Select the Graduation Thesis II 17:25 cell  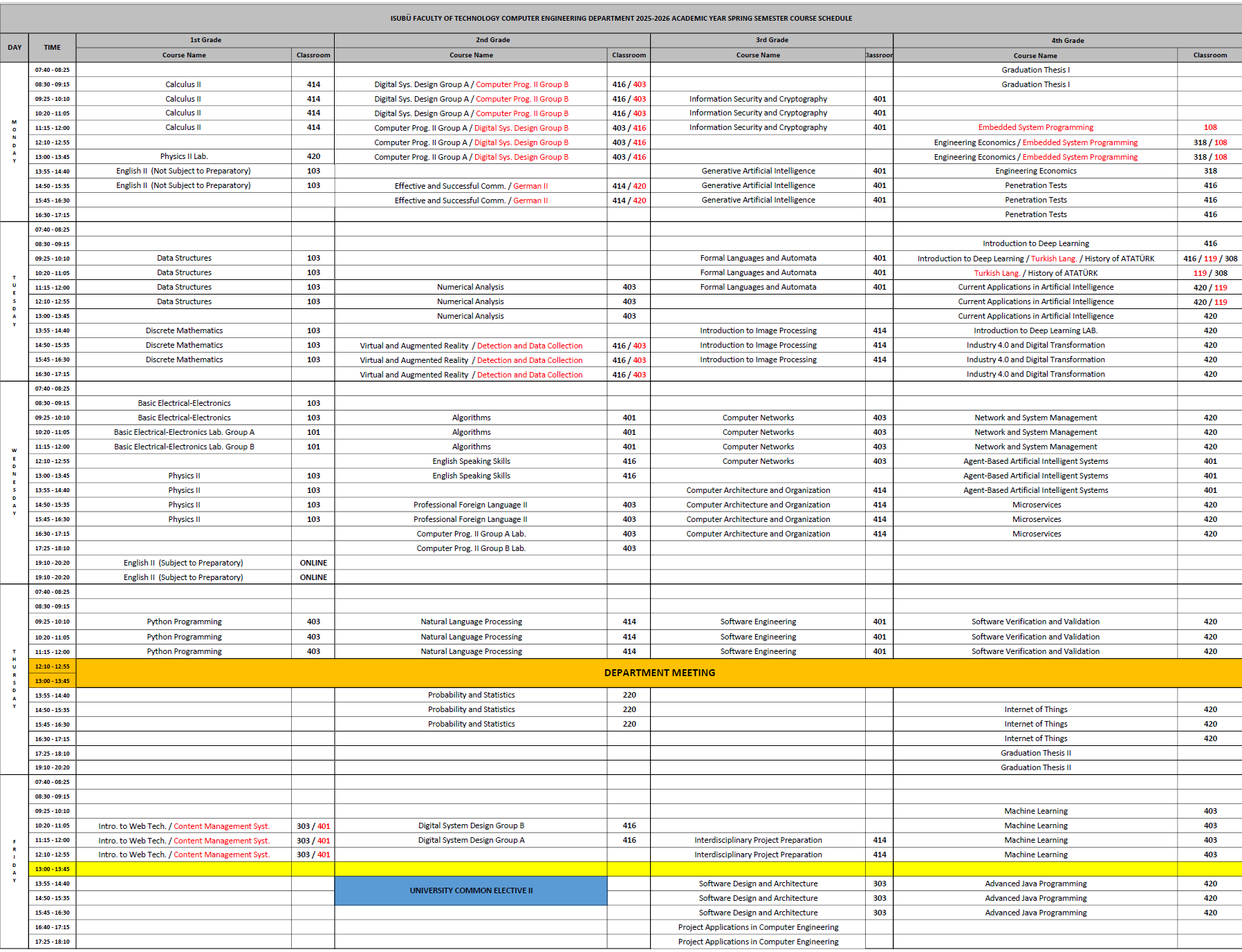click(1035, 753)
